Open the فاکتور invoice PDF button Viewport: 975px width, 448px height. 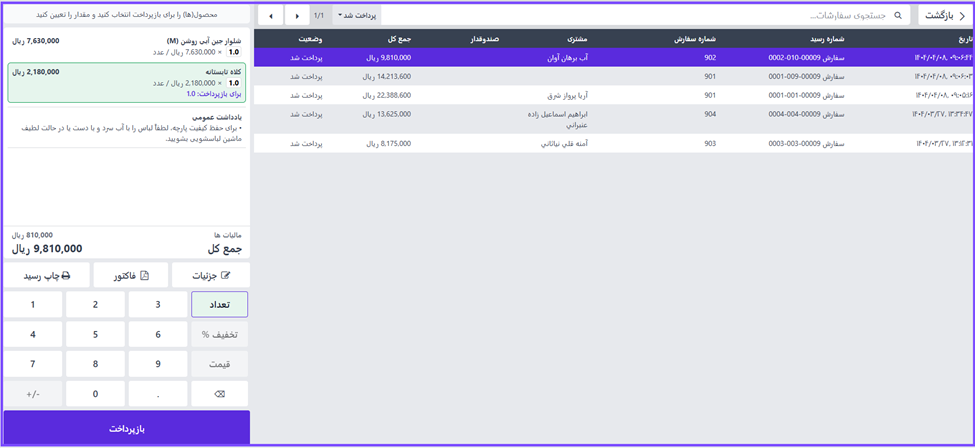click(131, 275)
